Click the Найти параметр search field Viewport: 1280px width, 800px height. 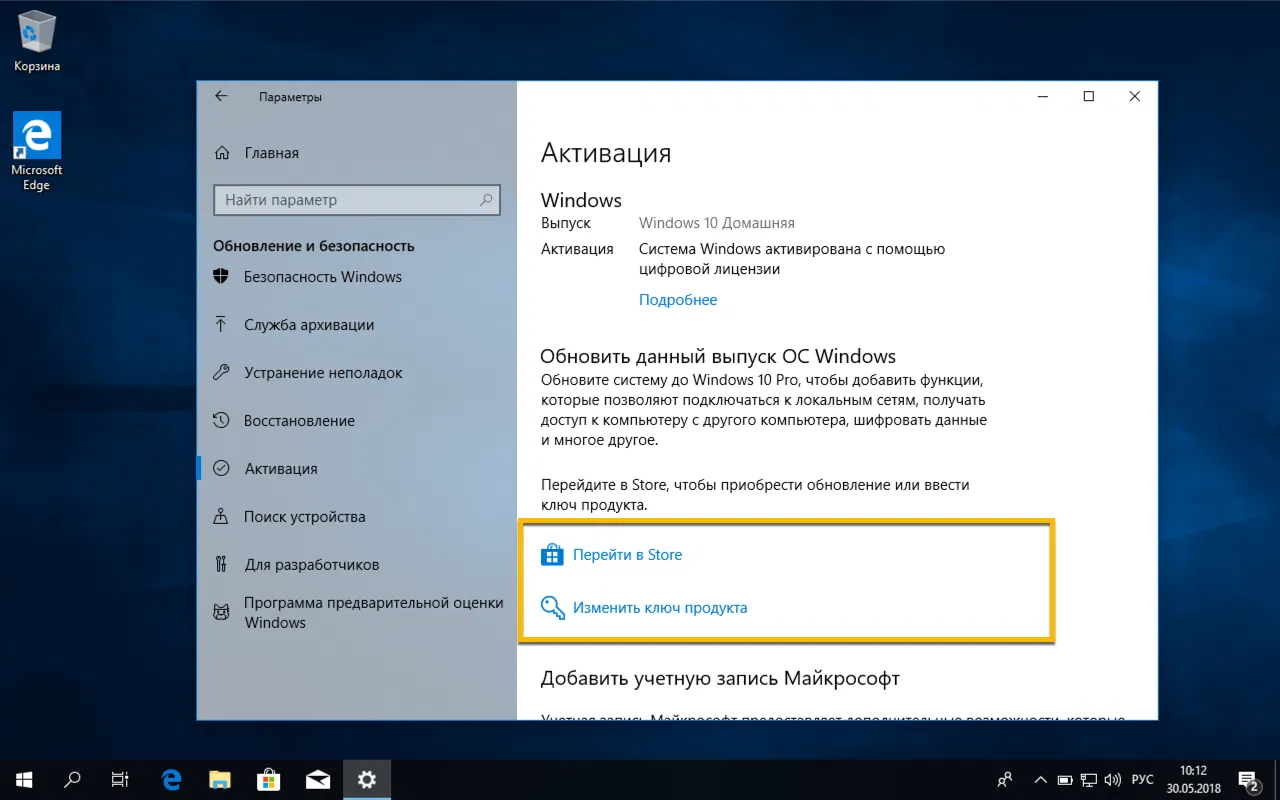[356, 200]
